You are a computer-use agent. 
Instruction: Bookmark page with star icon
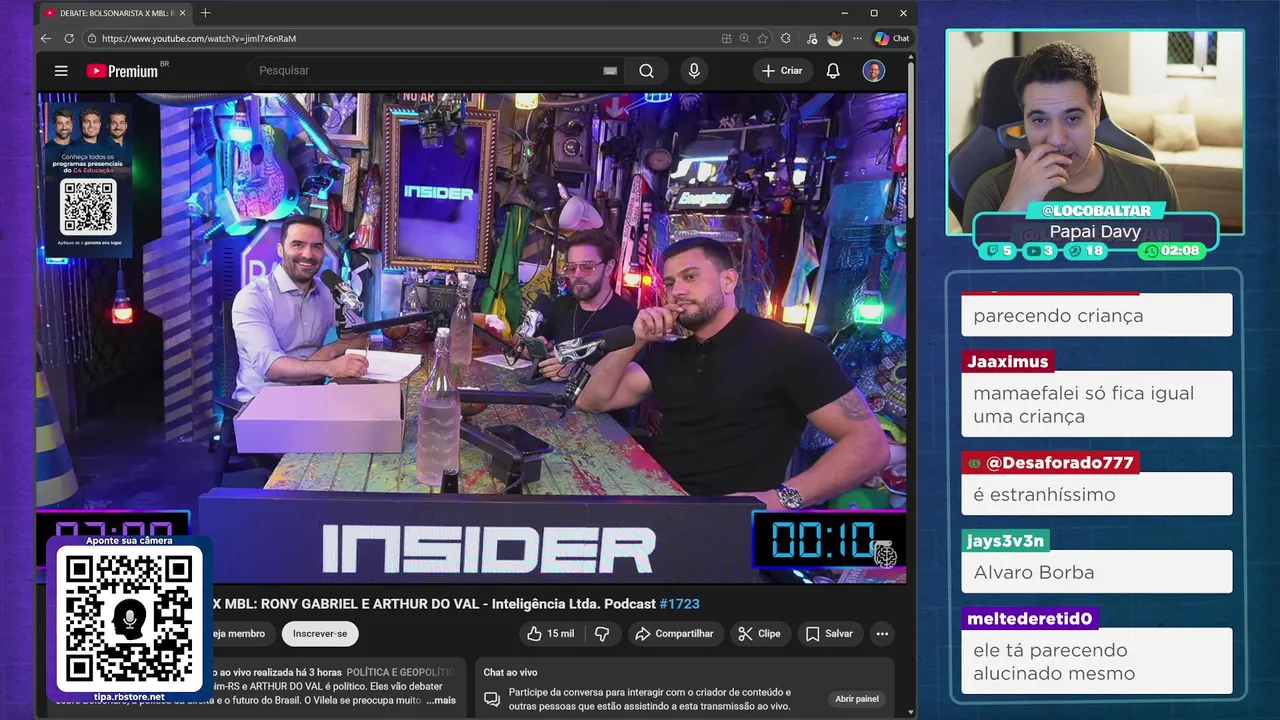click(x=763, y=38)
